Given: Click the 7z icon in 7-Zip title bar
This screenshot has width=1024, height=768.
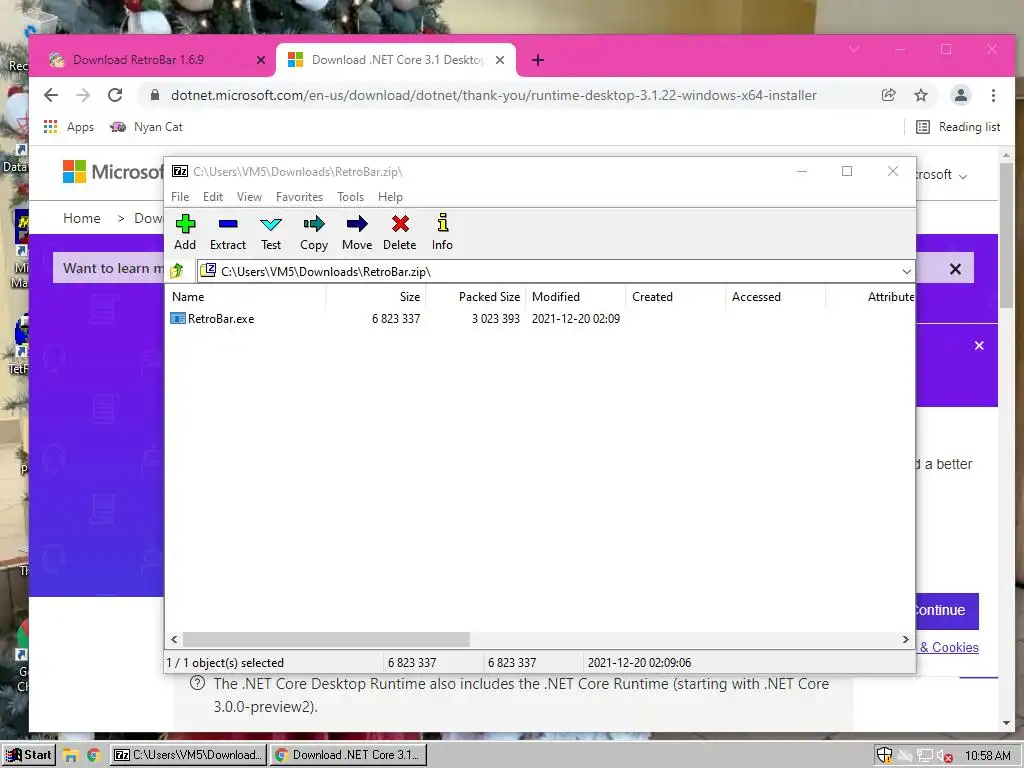Looking at the screenshot, I should click(x=180, y=172).
